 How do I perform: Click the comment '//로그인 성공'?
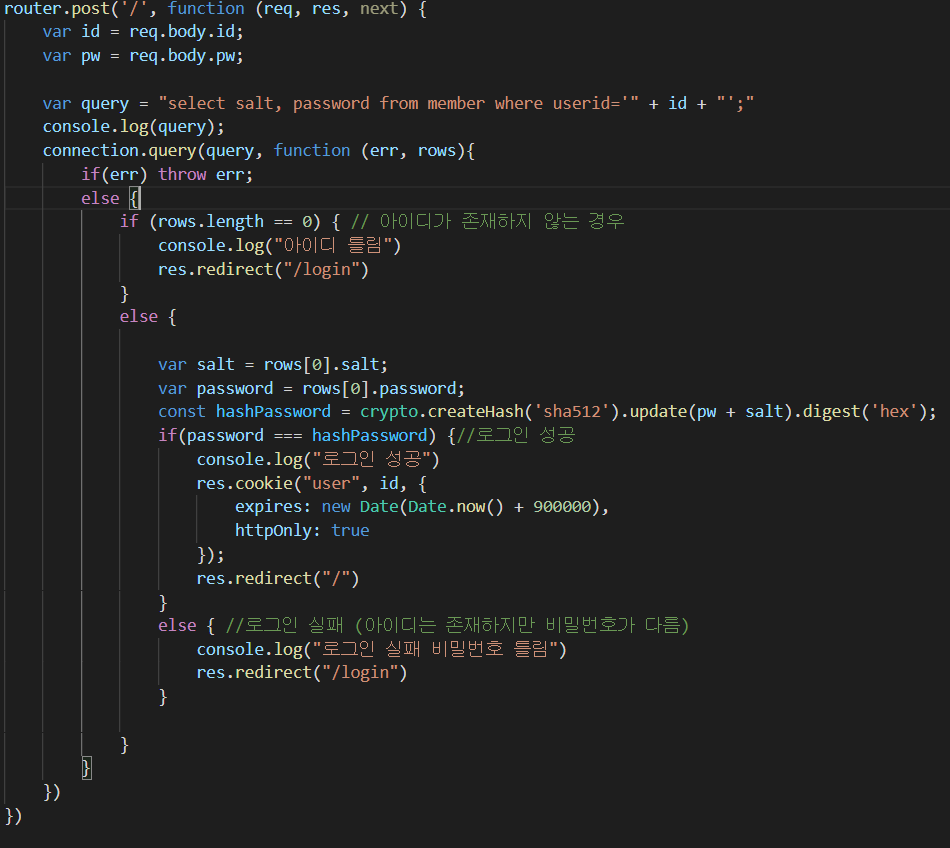pyautogui.click(x=516, y=435)
